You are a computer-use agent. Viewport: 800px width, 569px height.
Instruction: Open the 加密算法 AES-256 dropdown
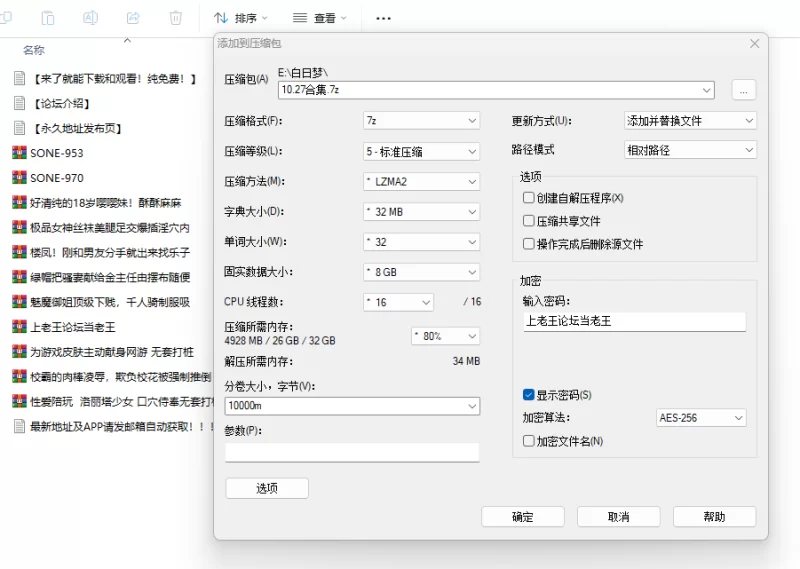(x=701, y=418)
